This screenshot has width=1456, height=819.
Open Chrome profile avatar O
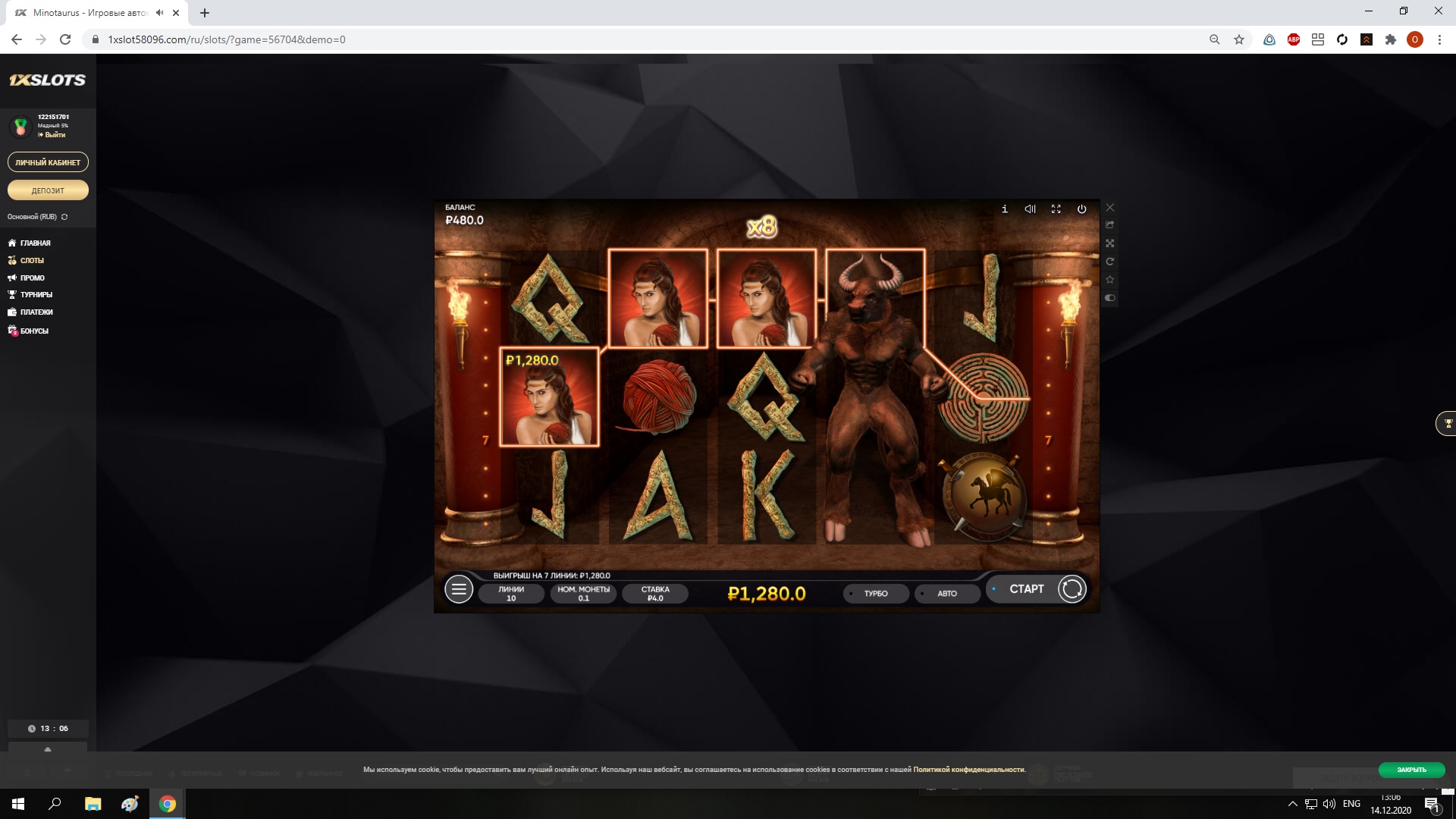pyautogui.click(x=1415, y=39)
